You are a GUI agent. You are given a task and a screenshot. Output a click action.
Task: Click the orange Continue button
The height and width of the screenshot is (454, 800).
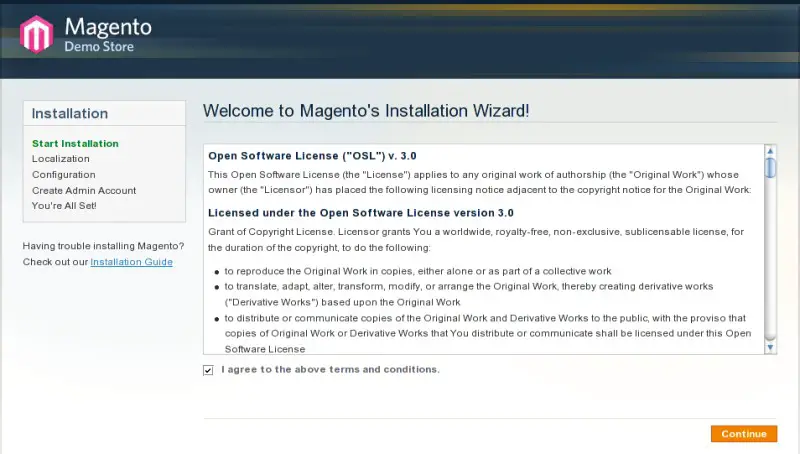click(744, 434)
